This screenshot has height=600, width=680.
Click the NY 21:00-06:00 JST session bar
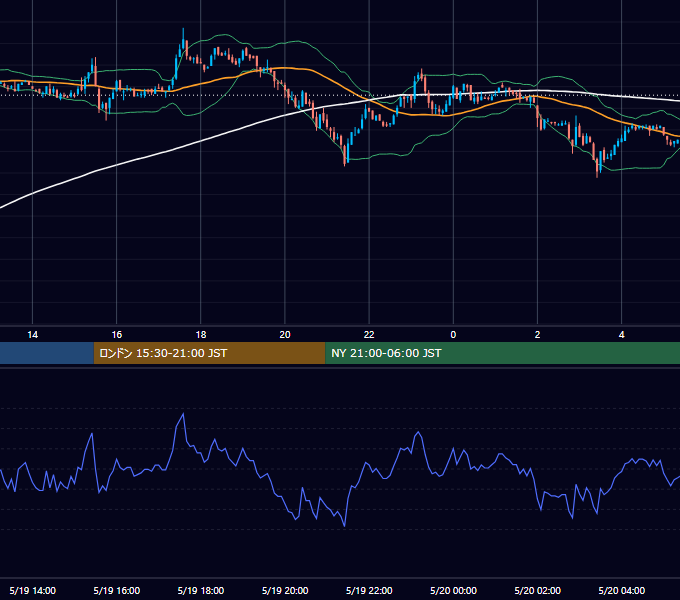[503, 353]
